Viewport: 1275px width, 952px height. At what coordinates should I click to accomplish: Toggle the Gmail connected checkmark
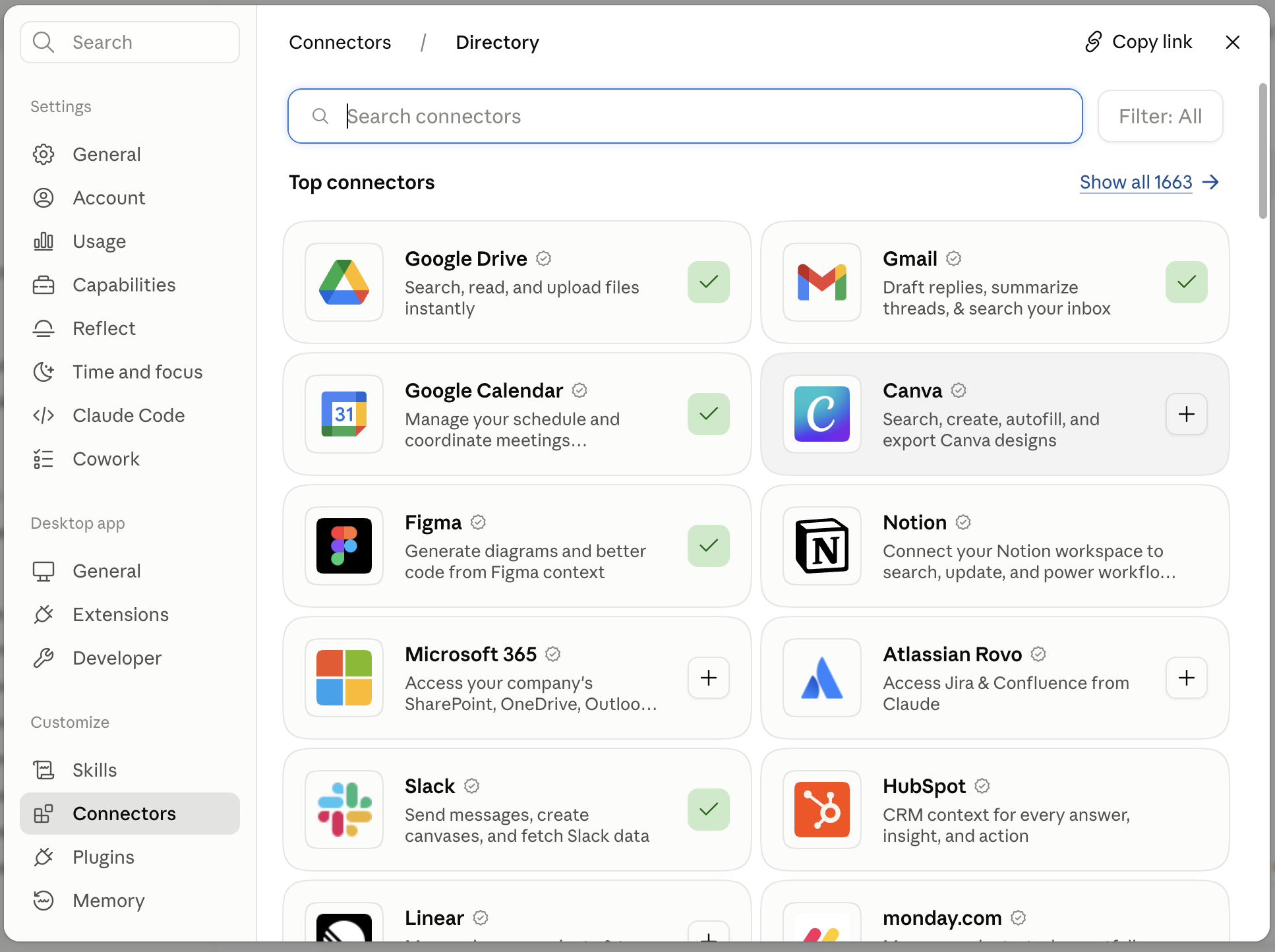point(1187,282)
